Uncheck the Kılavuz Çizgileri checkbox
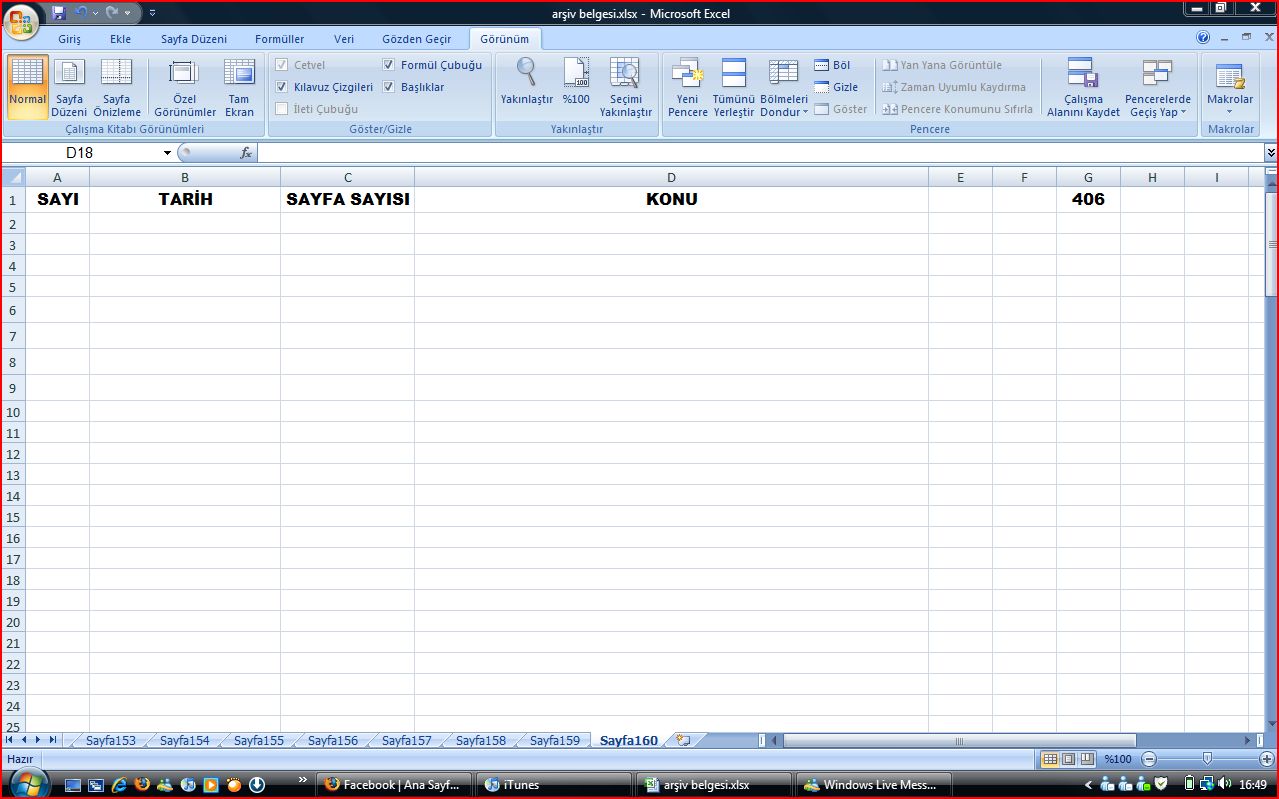1279x799 pixels. 282,87
